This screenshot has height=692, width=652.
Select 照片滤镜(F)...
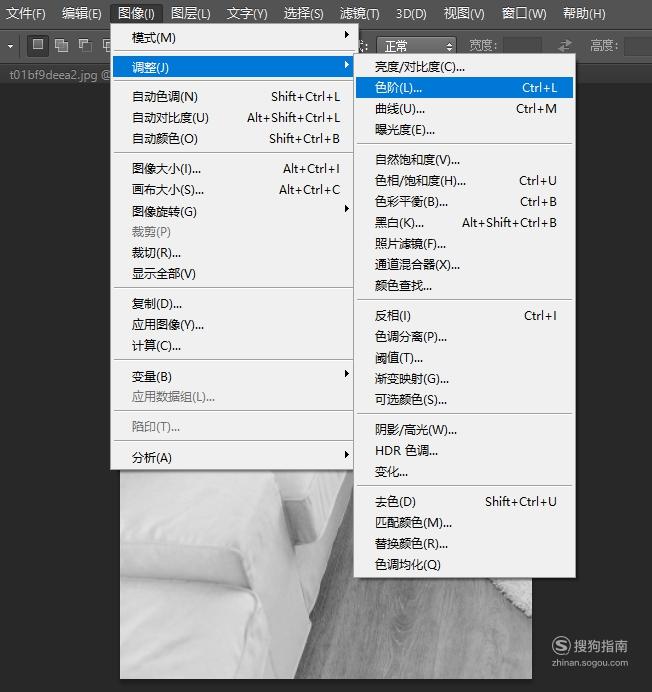tap(464, 244)
